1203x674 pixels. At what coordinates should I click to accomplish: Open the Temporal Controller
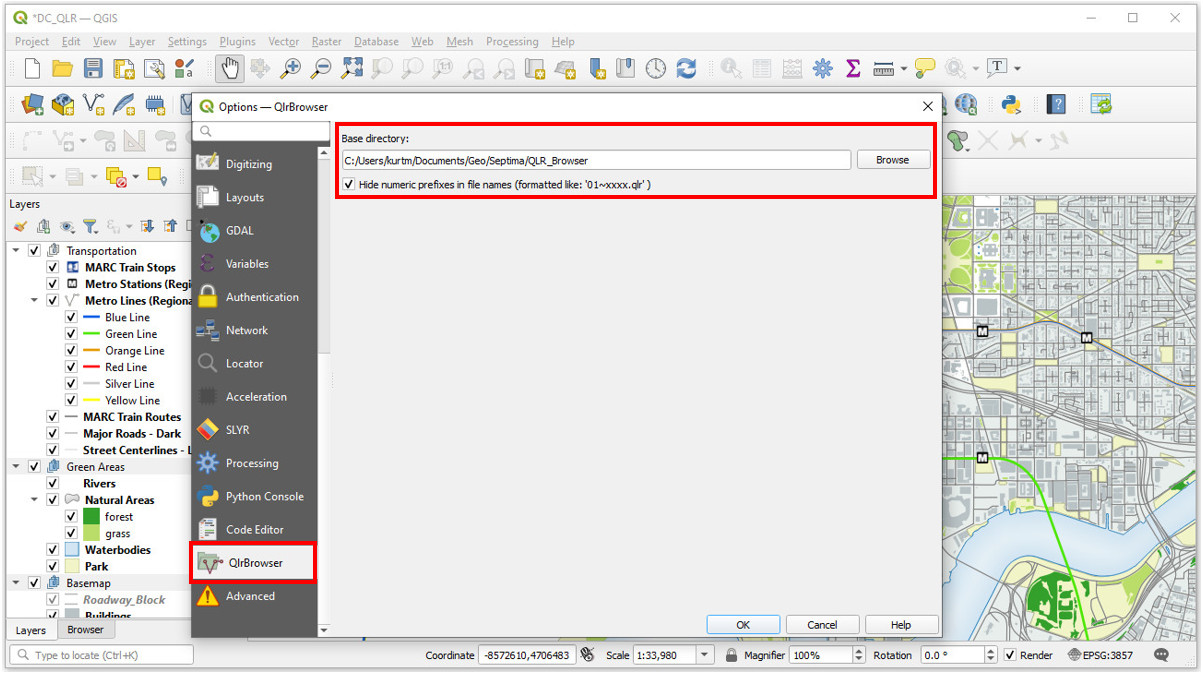pyautogui.click(x=657, y=68)
